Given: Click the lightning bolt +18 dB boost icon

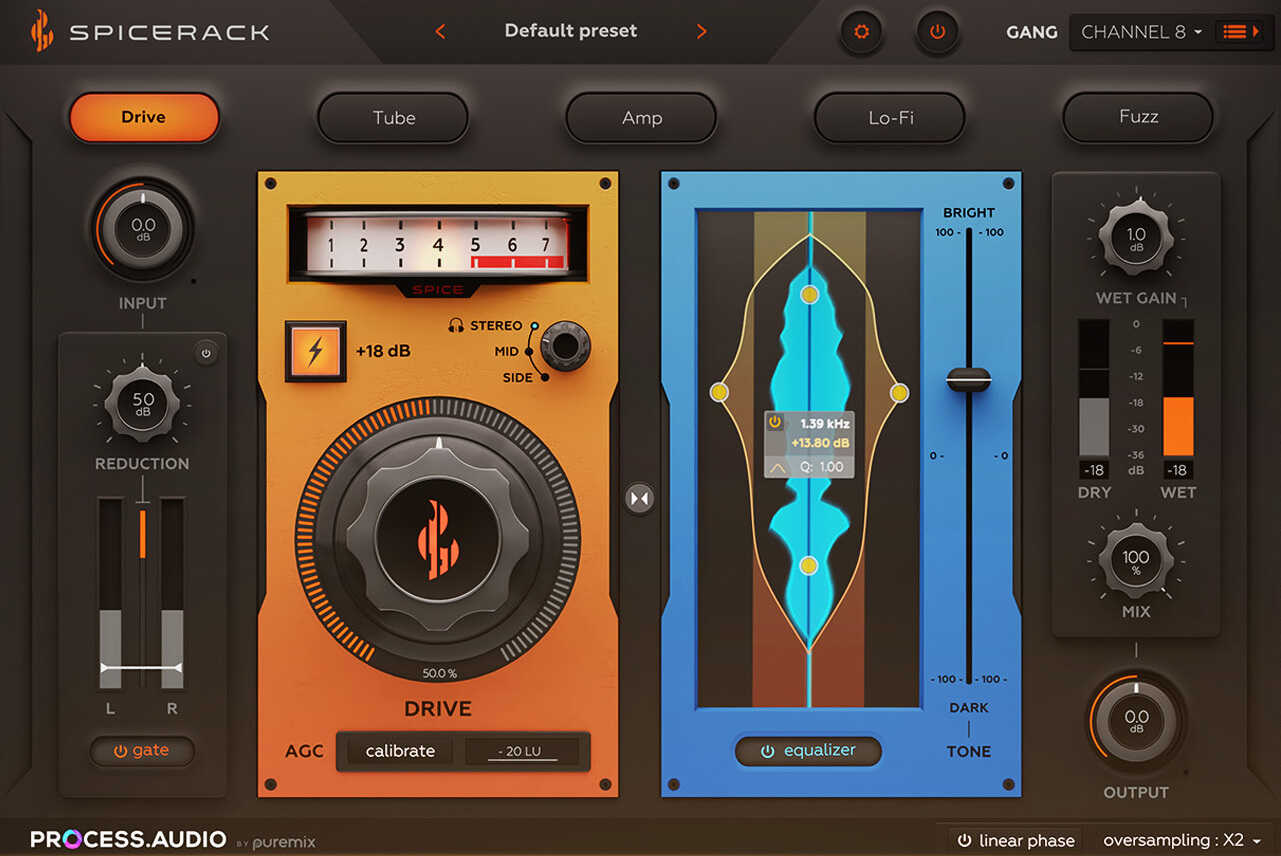Looking at the screenshot, I should (x=315, y=351).
